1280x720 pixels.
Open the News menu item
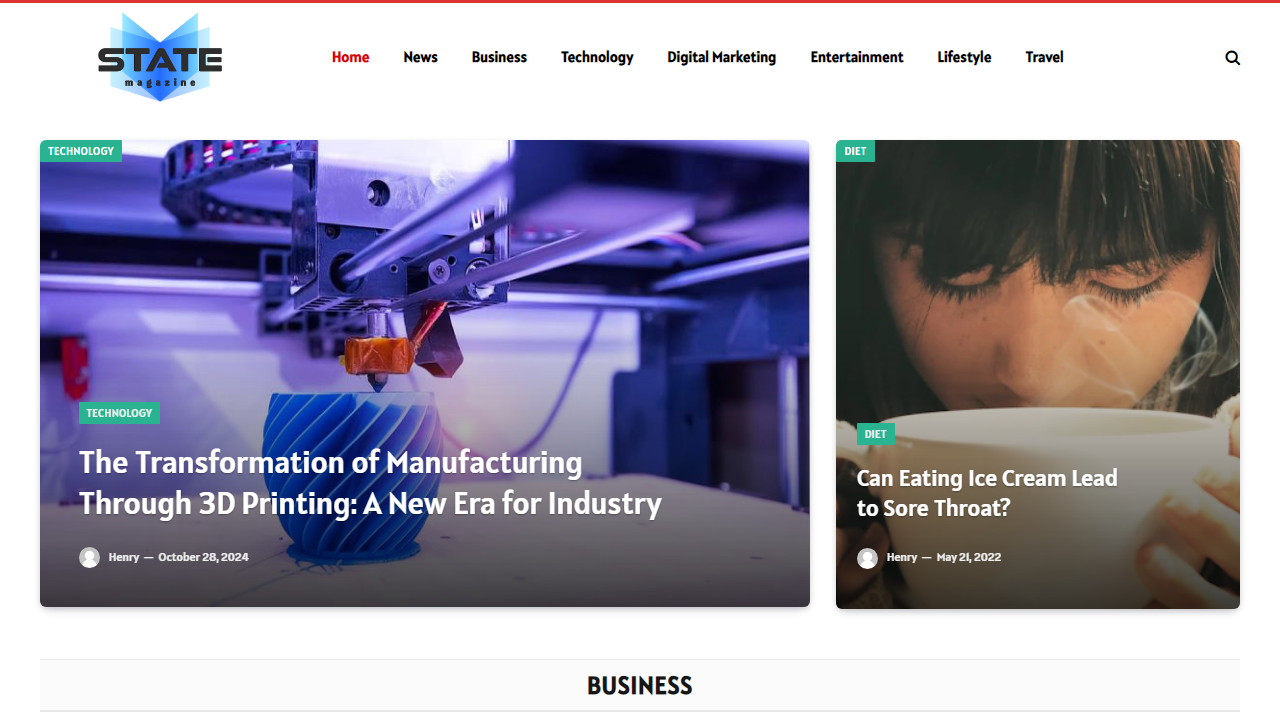[x=420, y=57]
